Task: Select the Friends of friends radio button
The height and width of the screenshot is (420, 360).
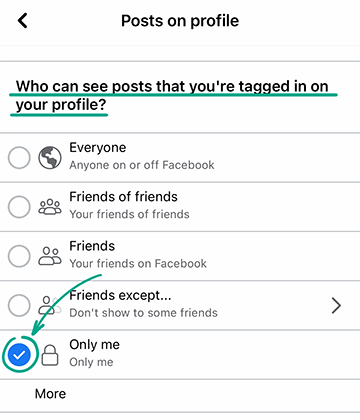Action: (x=19, y=207)
